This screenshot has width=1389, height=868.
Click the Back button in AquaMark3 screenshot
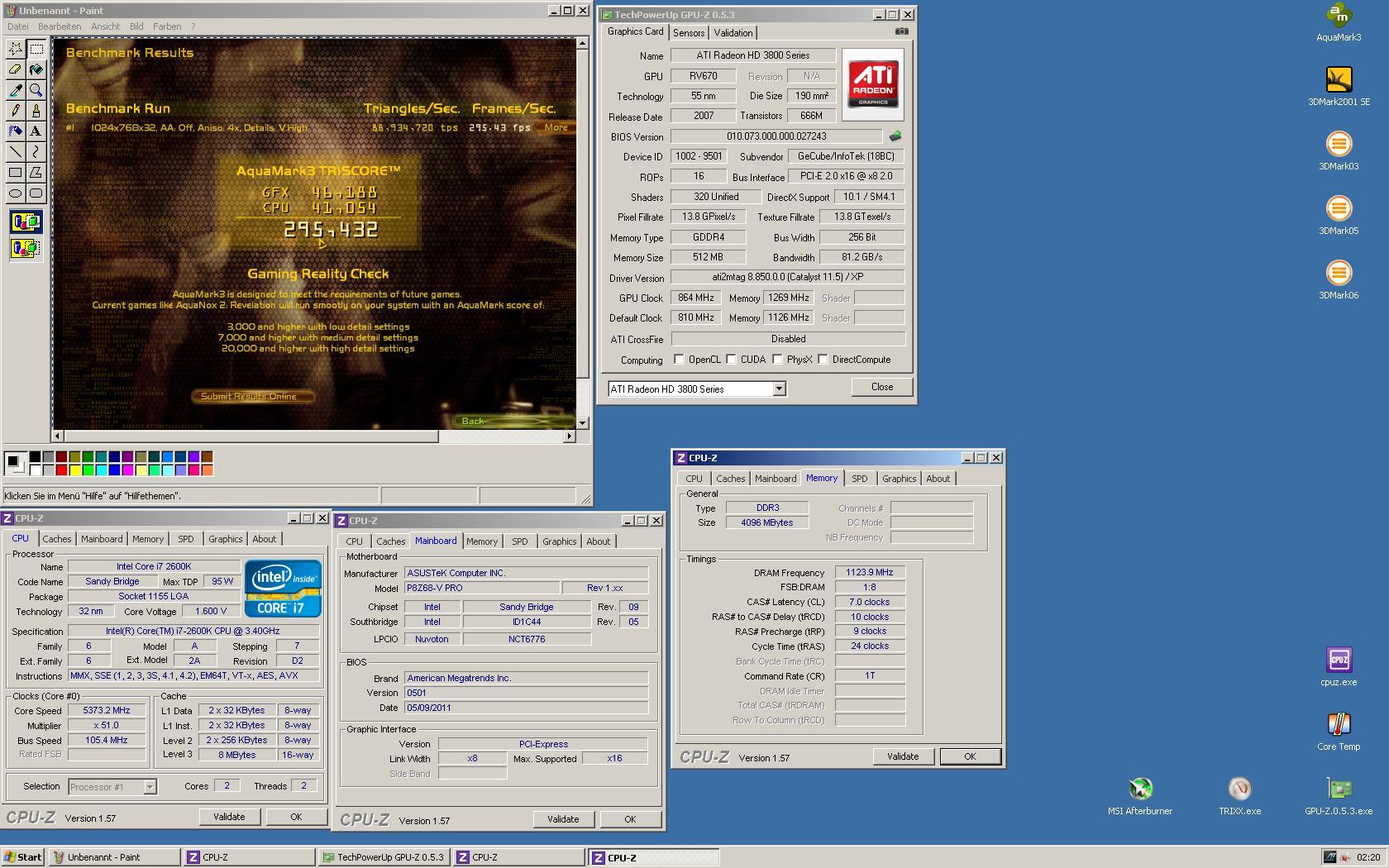[474, 421]
